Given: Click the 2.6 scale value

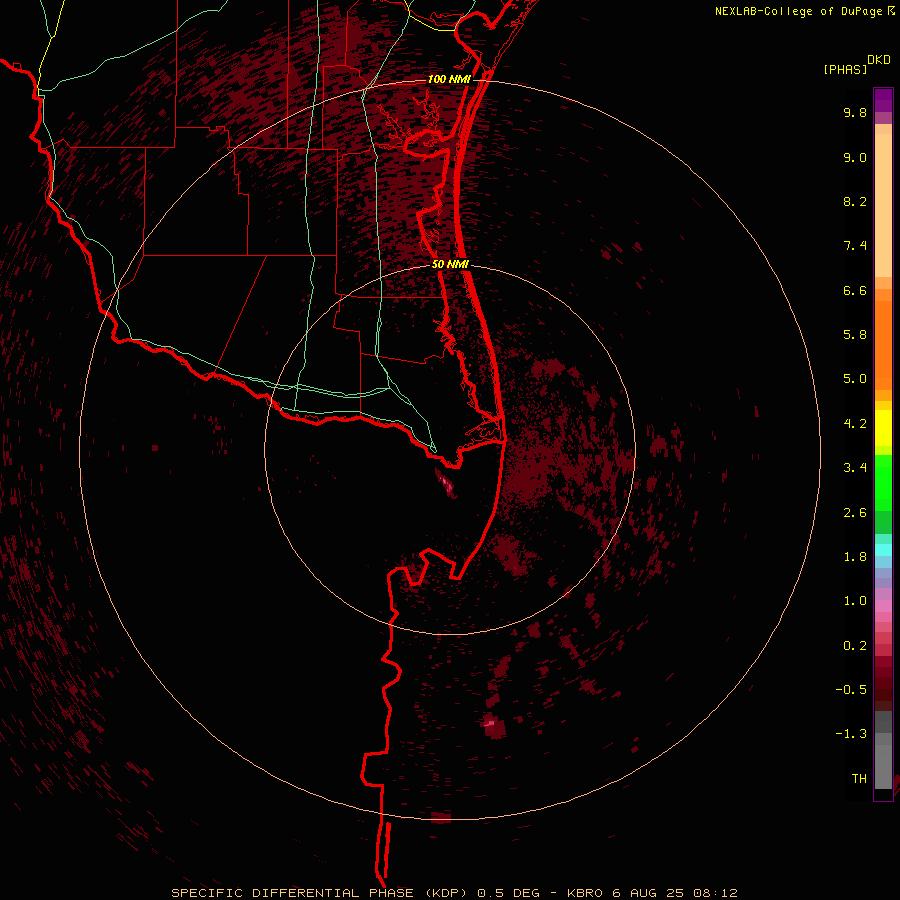Looking at the screenshot, I should tap(855, 513).
